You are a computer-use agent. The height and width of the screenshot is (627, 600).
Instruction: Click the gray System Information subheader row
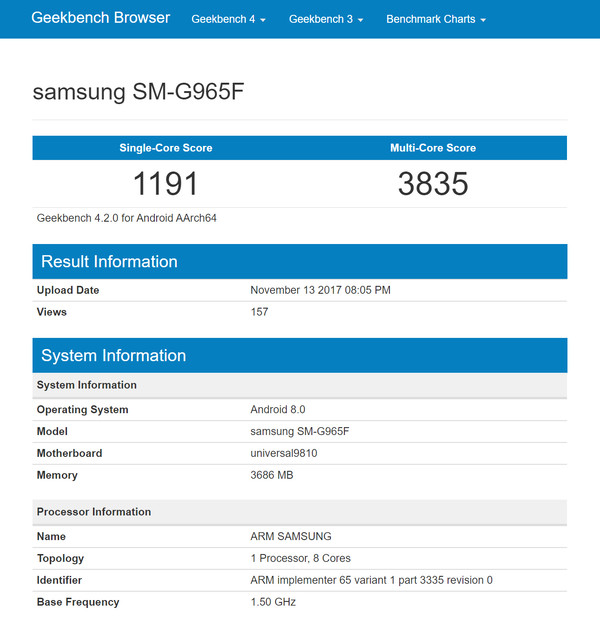click(x=300, y=385)
